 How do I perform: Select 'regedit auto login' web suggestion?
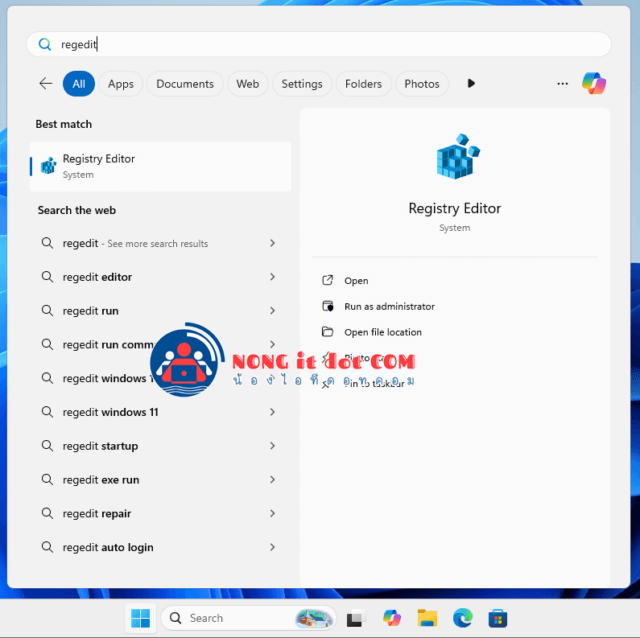tap(160, 547)
